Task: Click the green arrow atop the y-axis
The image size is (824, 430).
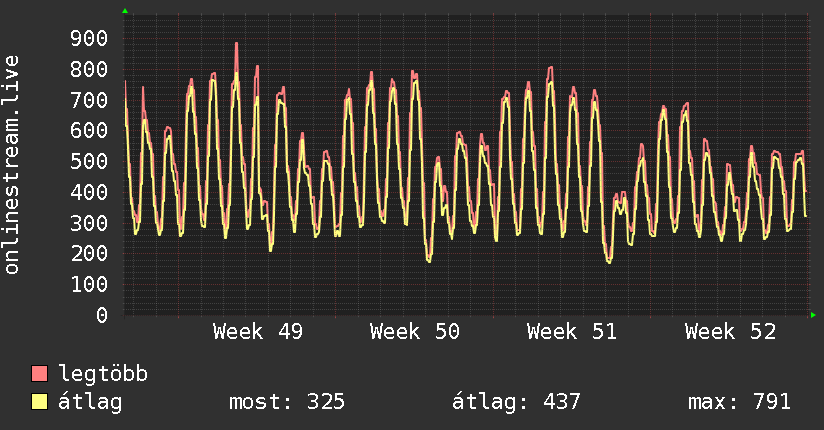Action: 125,11
